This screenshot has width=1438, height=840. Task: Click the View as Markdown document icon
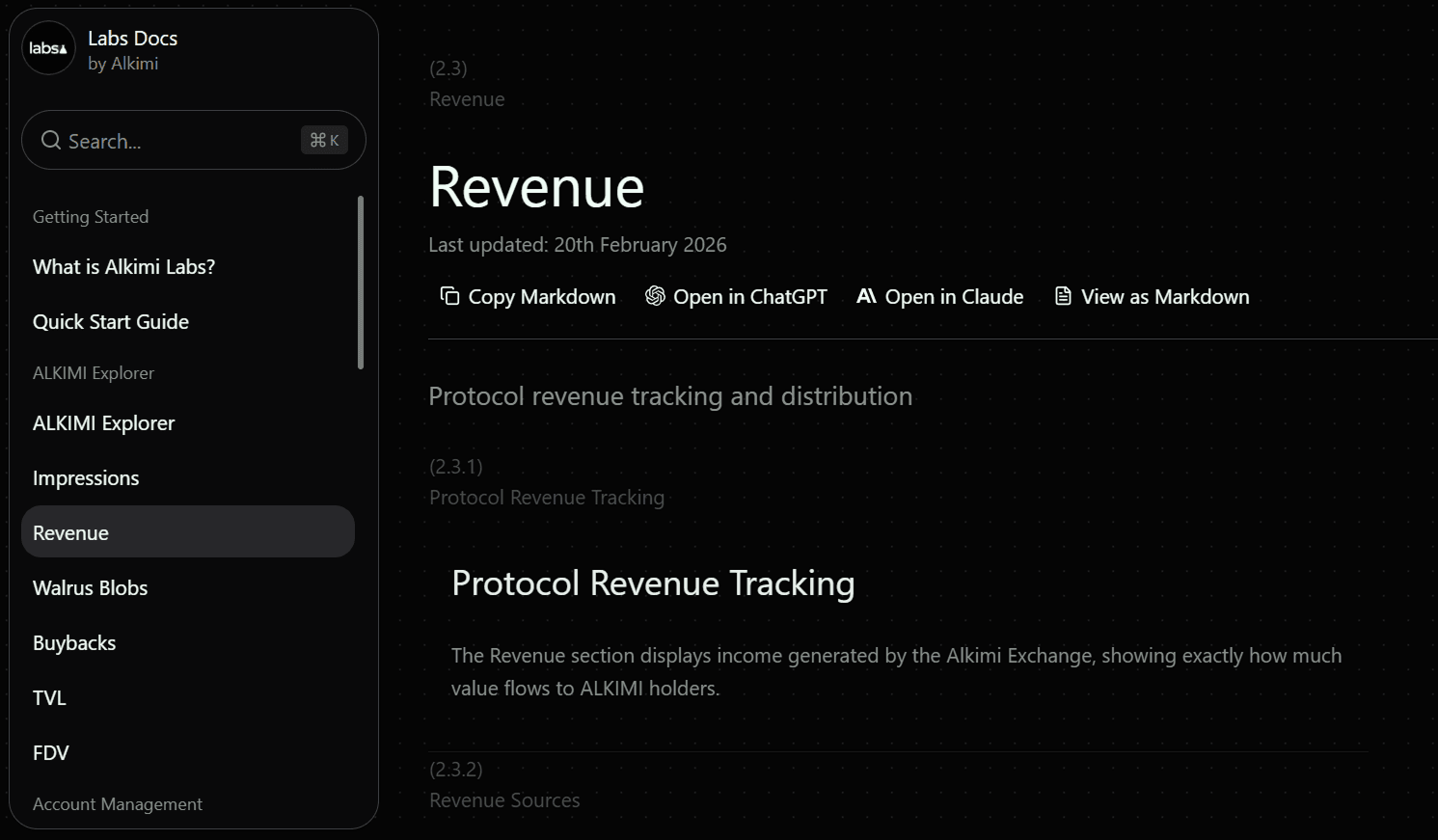click(x=1063, y=296)
